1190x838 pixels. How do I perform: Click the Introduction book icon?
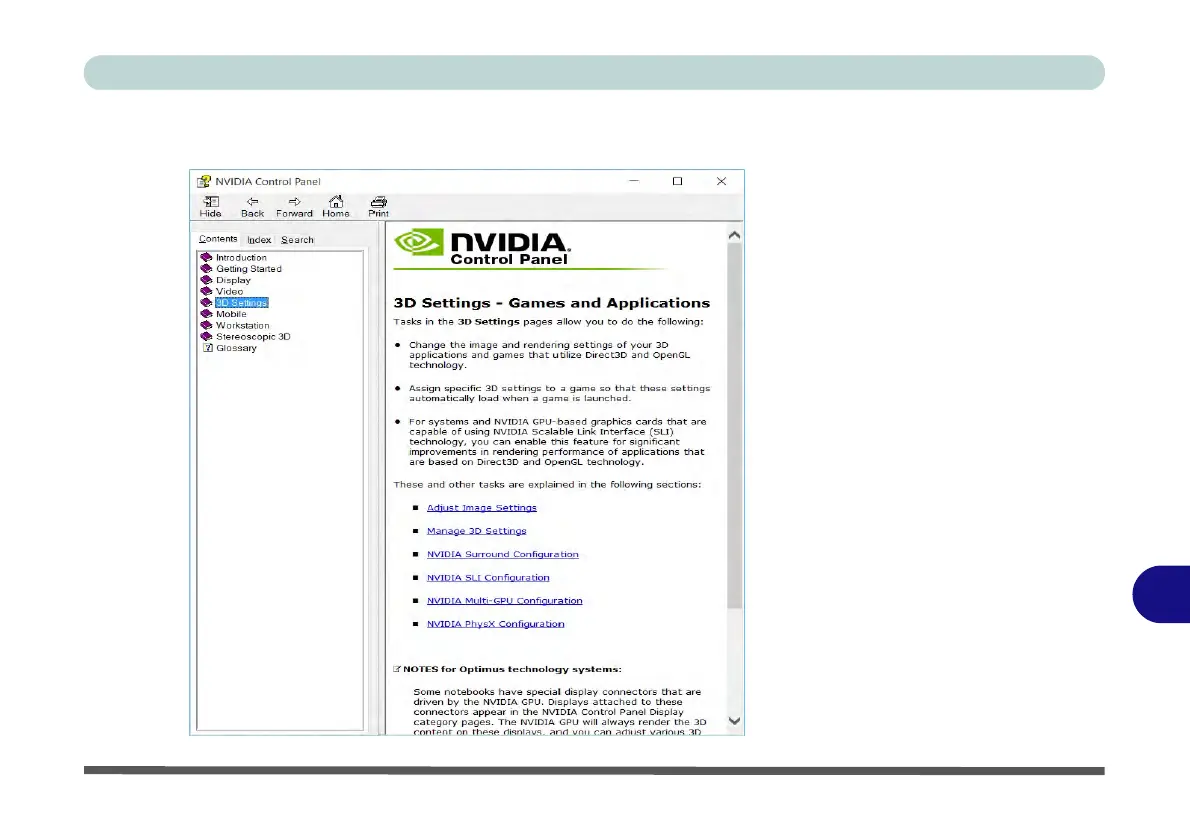pyautogui.click(x=206, y=257)
